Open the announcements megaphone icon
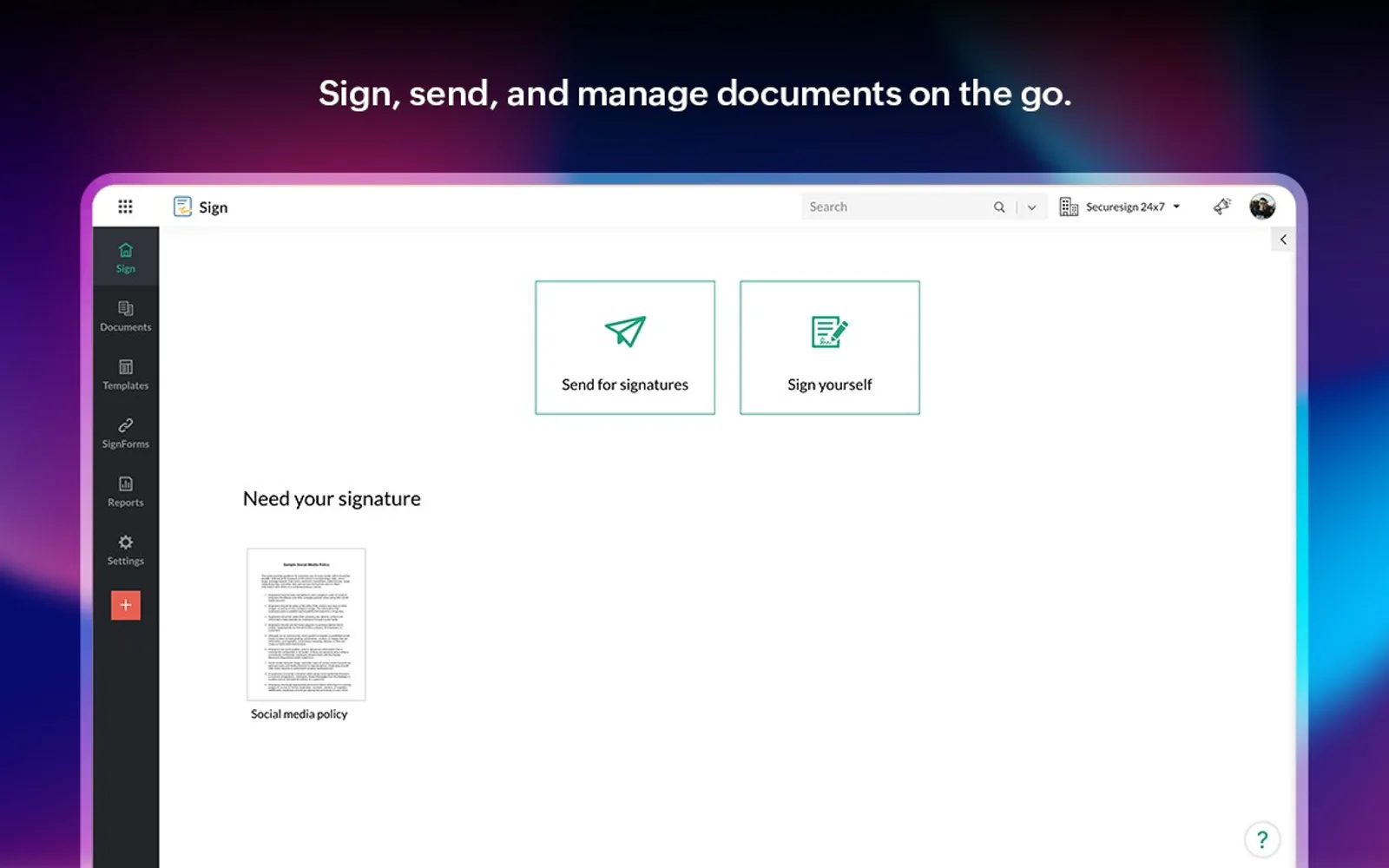The height and width of the screenshot is (868, 1389). point(1222,207)
